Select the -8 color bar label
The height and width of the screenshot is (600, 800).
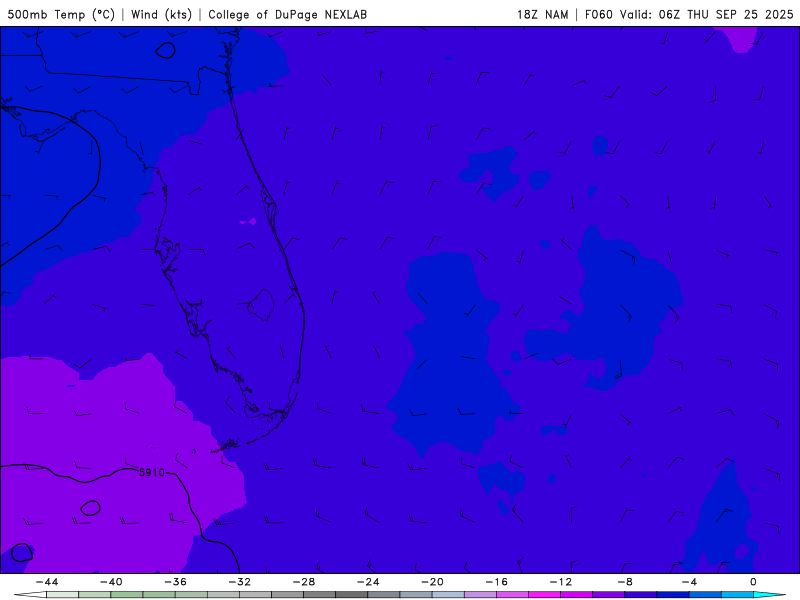pos(626,582)
